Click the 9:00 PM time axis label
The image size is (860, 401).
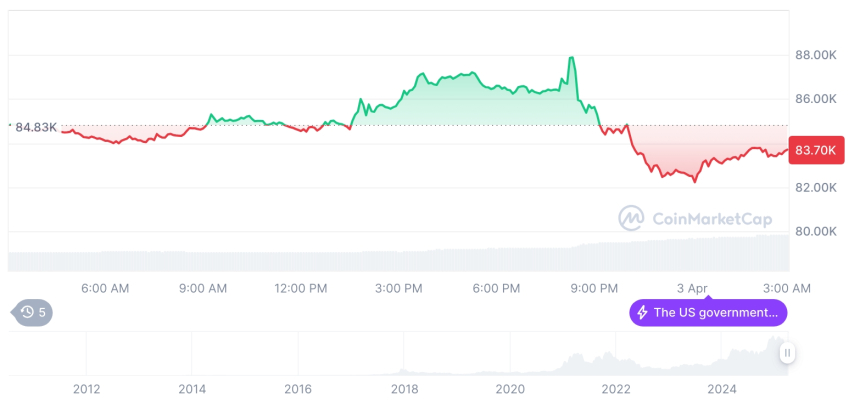pyautogui.click(x=594, y=288)
